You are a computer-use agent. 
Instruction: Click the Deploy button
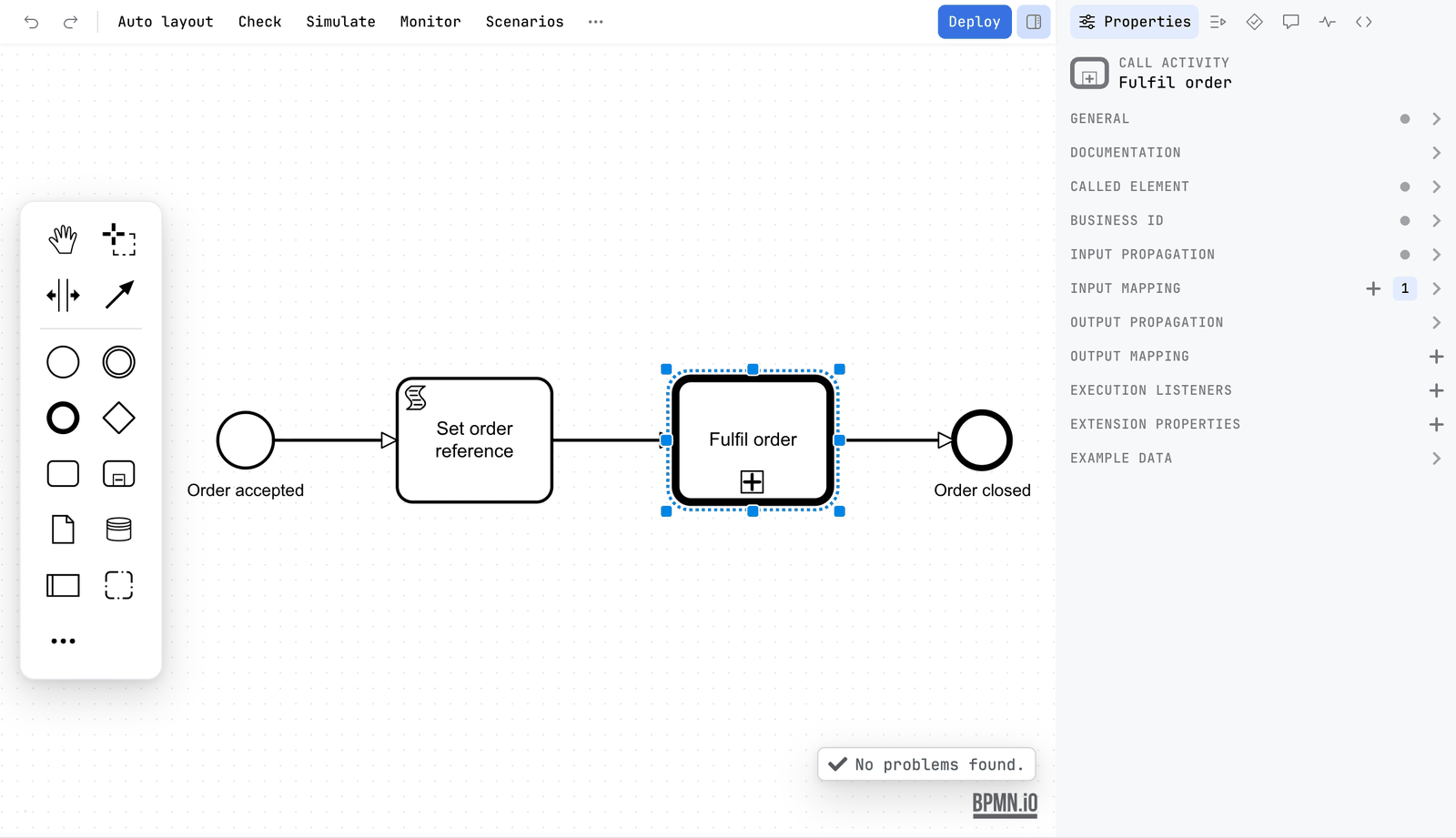(975, 22)
